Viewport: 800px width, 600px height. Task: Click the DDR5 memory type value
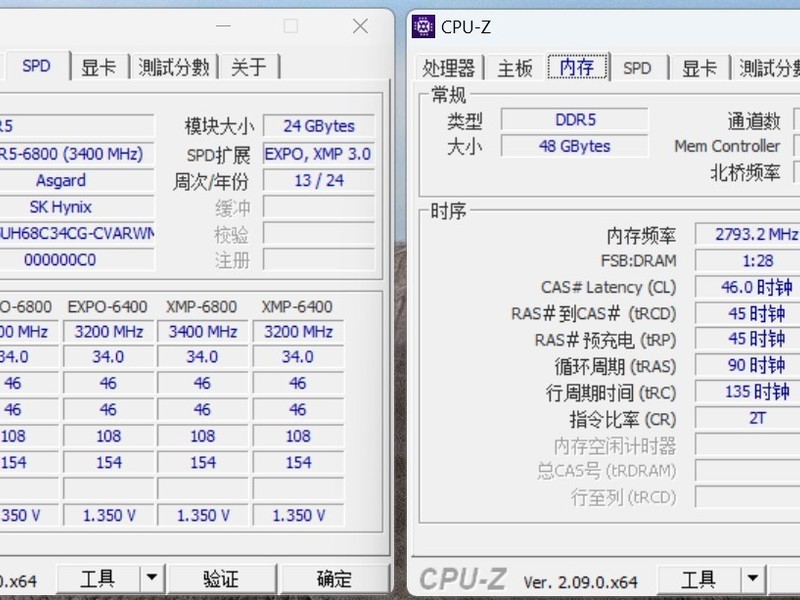(x=574, y=120)
